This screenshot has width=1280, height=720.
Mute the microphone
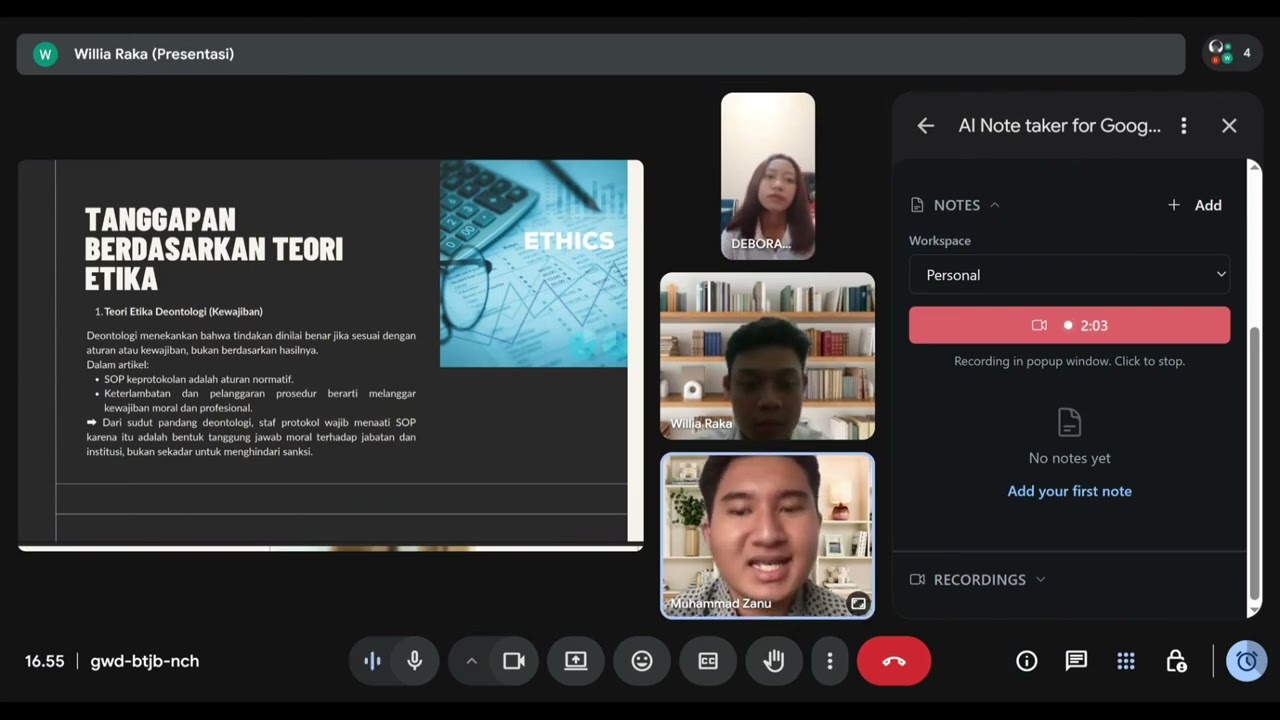[415, 661]
